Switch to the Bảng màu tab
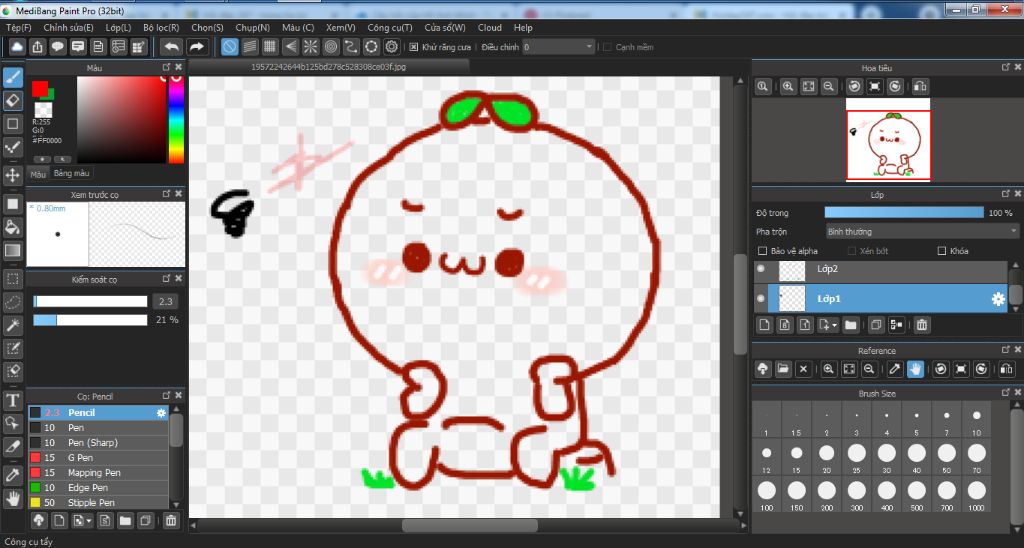This screenshot has width=1024, height=548. click(72, 173)
